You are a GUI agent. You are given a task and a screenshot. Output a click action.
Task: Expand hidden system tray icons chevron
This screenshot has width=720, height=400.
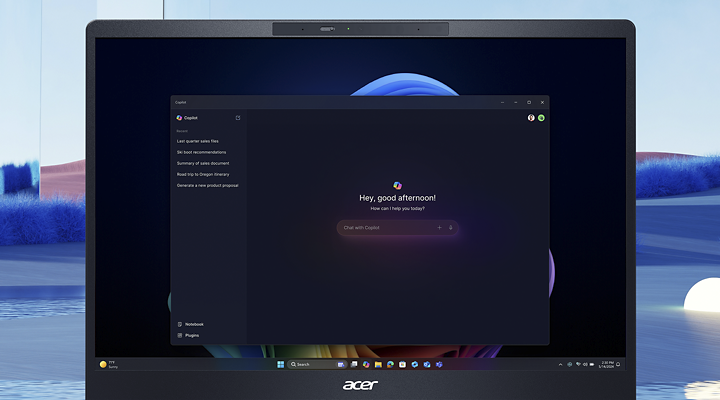561,364
